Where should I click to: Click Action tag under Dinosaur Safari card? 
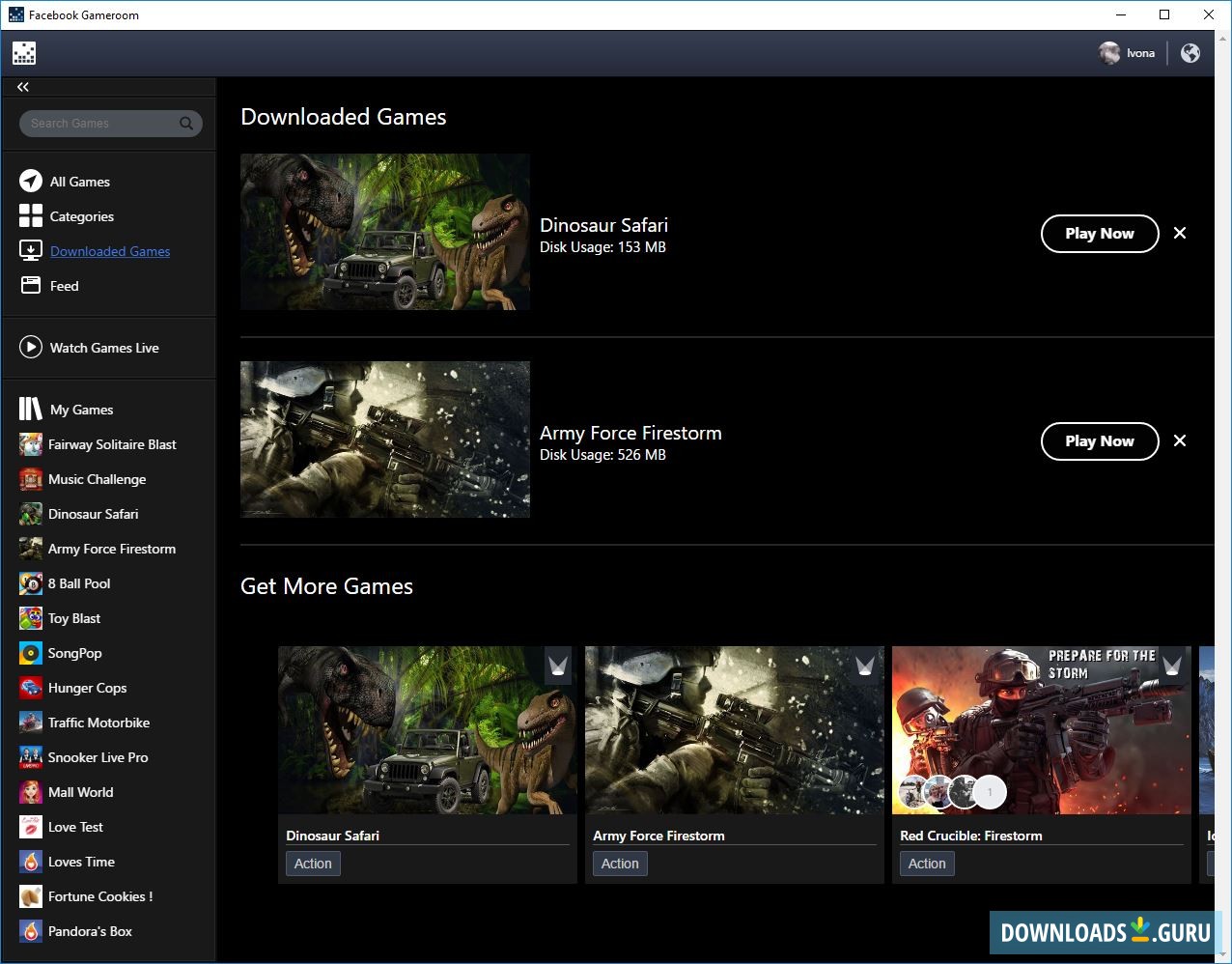point(313,864)
